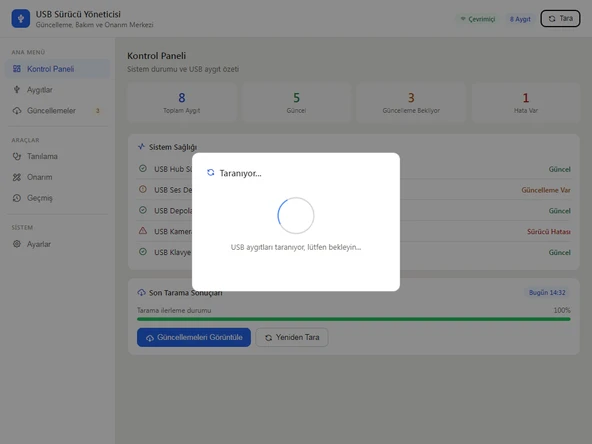Click the Hata Var stat card
The image size is (592, 444).
526,102
